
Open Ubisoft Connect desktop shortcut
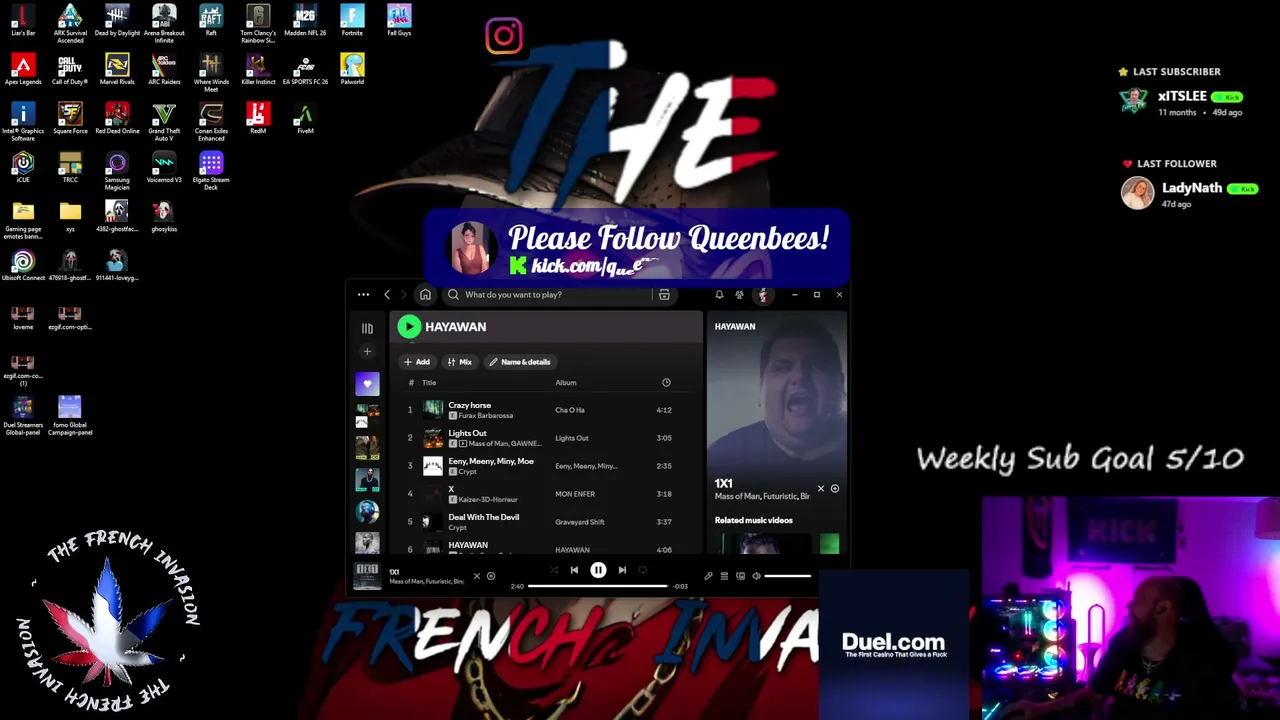(x=22, y=266)
